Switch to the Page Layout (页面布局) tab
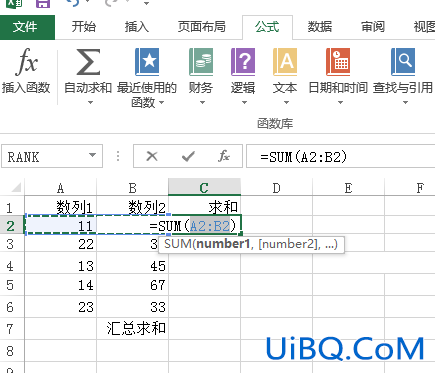The image size is (435, 373). pos(202,27)
